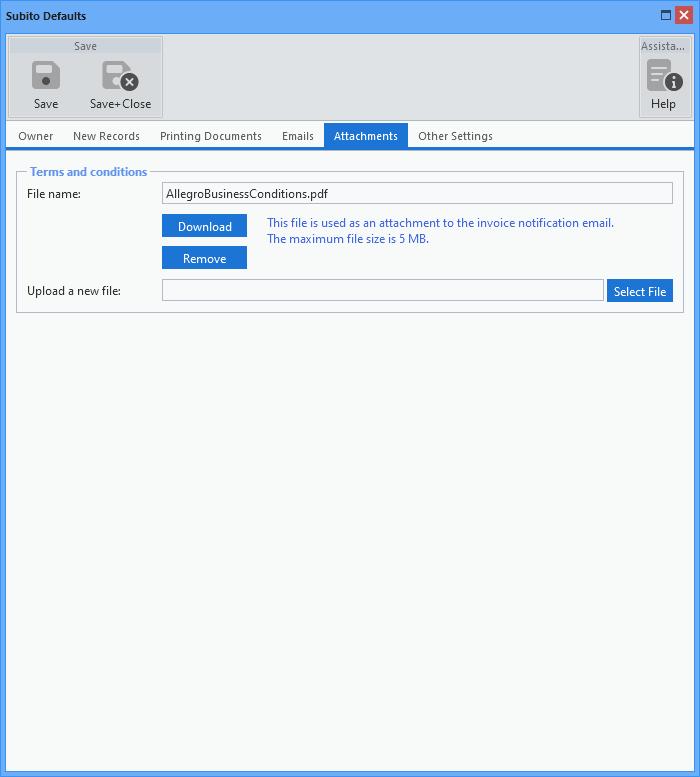Close the Subito Defaults window

pos(684,15)
